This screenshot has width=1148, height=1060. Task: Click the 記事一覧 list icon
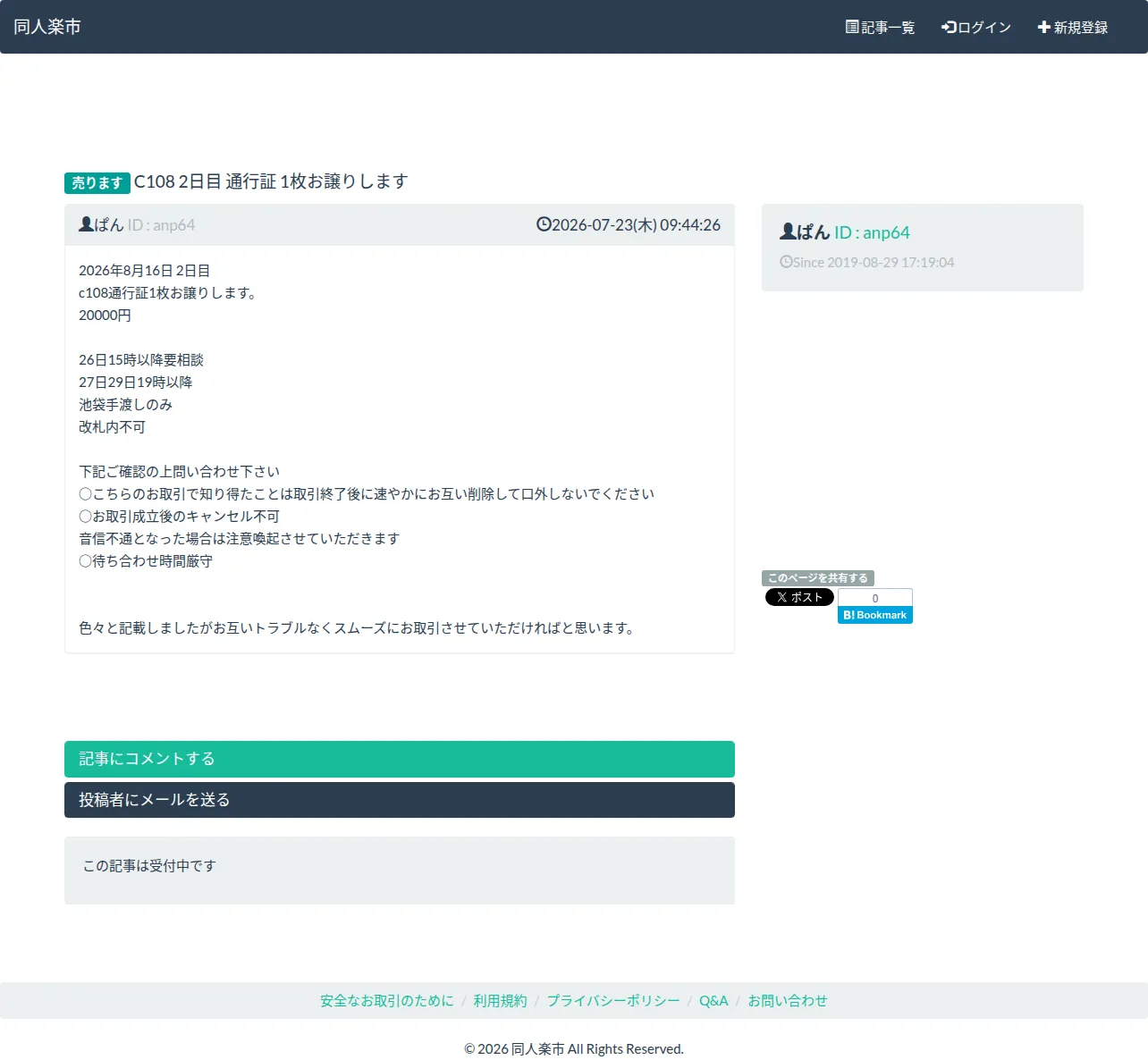pos(852,27)
